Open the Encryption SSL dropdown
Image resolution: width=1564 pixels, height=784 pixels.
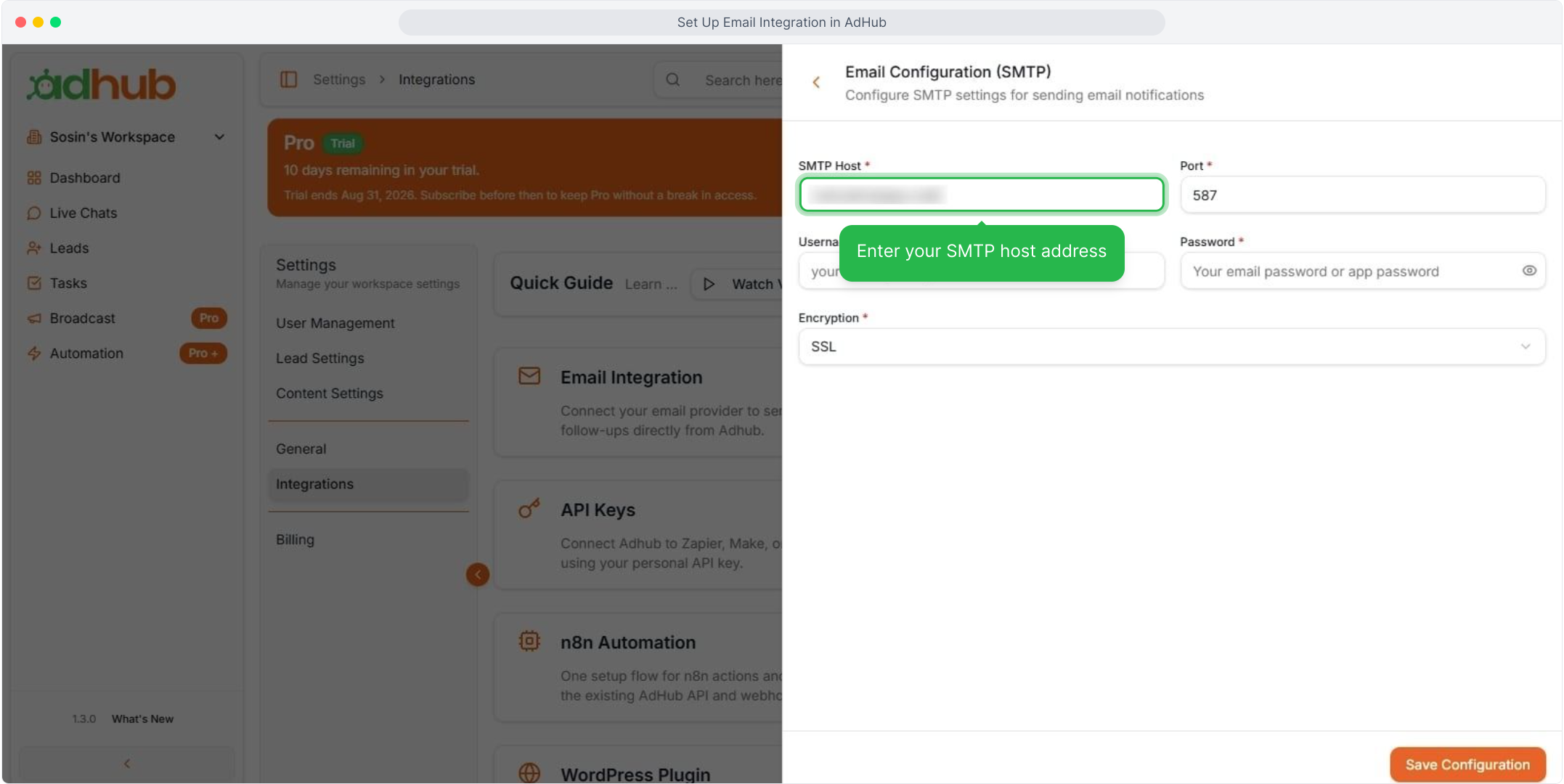[1172, 346]
